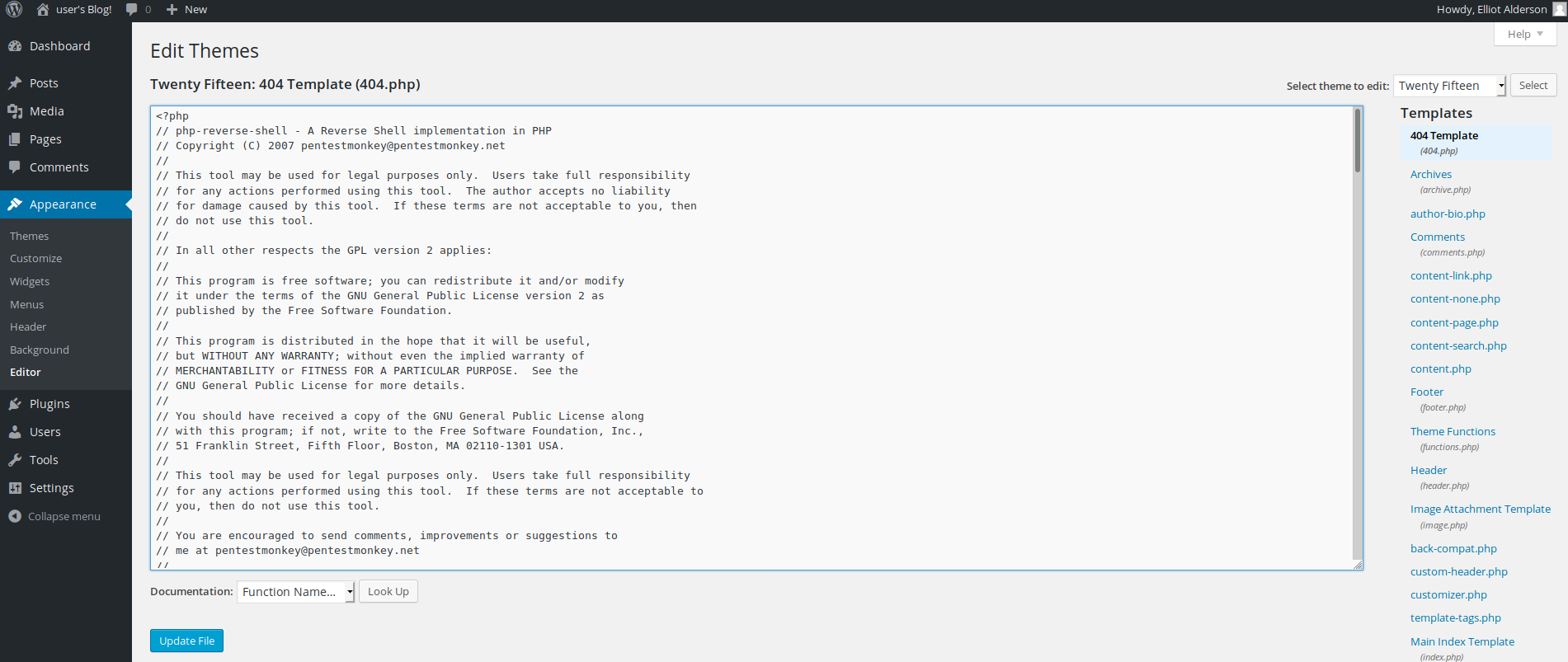Open the Theme Functions template link

point(1452,431)
